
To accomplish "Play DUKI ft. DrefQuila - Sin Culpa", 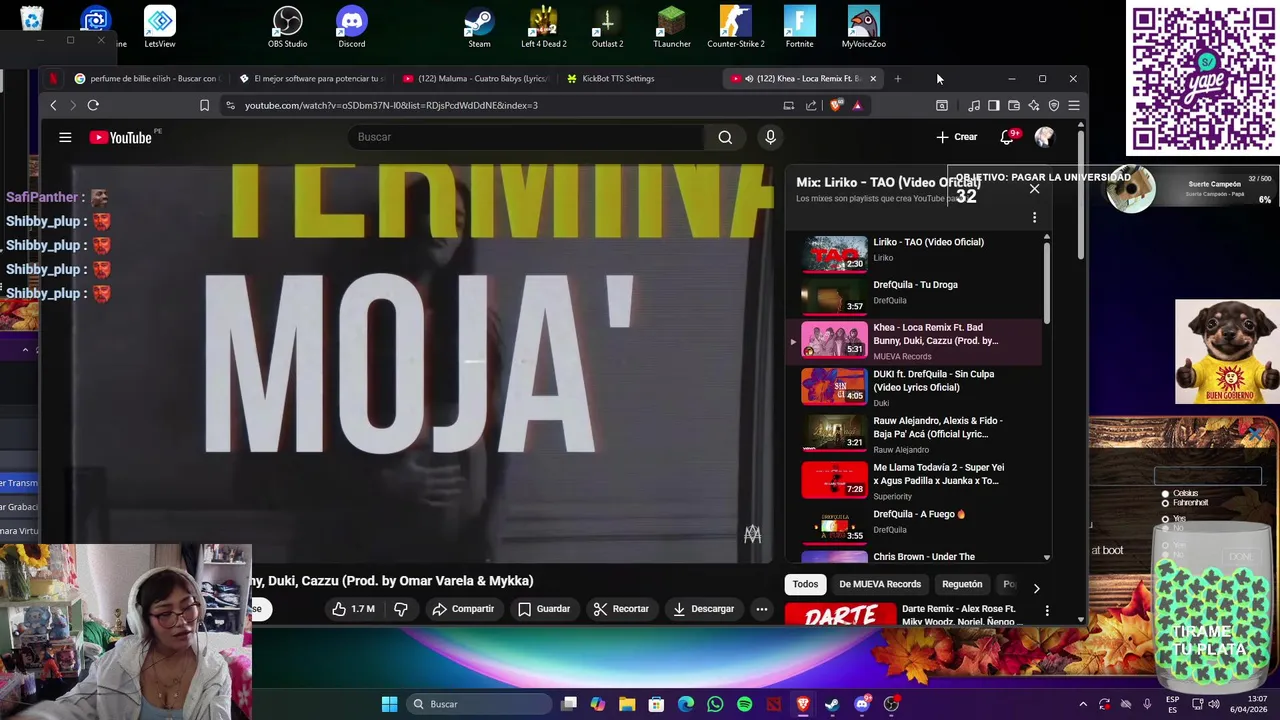I will point(915,388).
